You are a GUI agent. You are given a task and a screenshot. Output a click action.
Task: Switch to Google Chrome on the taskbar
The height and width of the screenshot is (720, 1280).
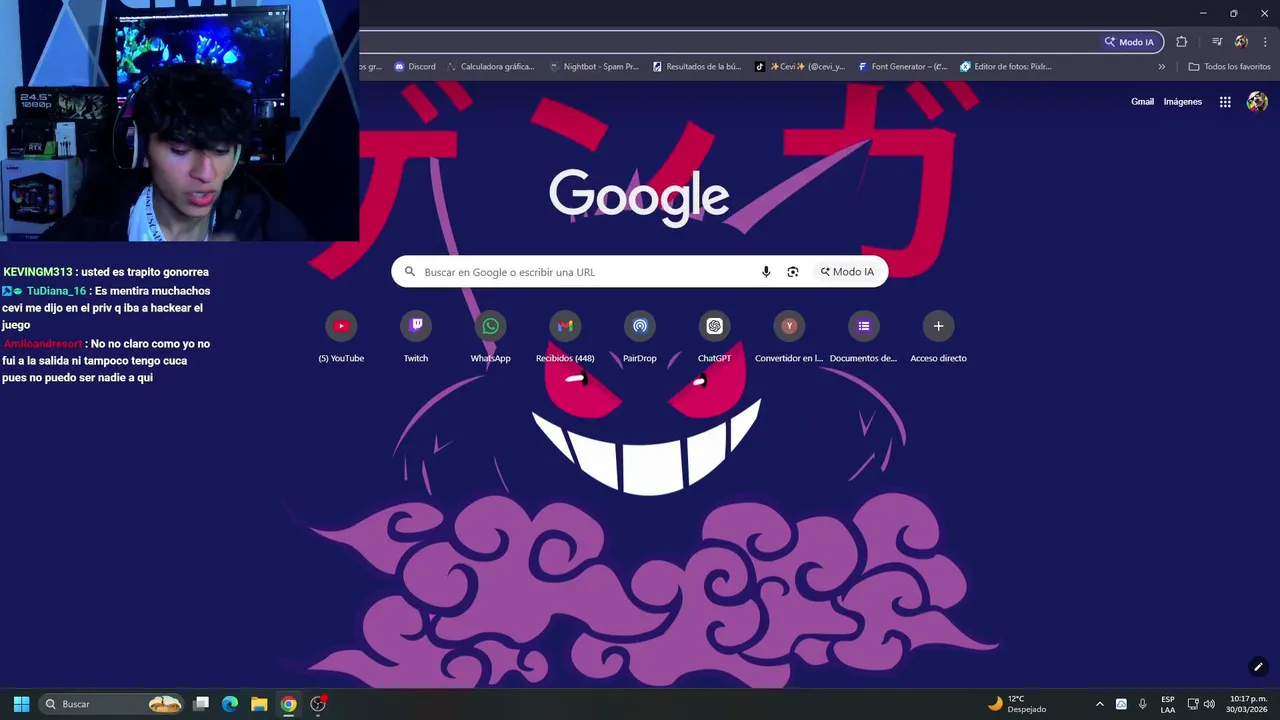288,704
